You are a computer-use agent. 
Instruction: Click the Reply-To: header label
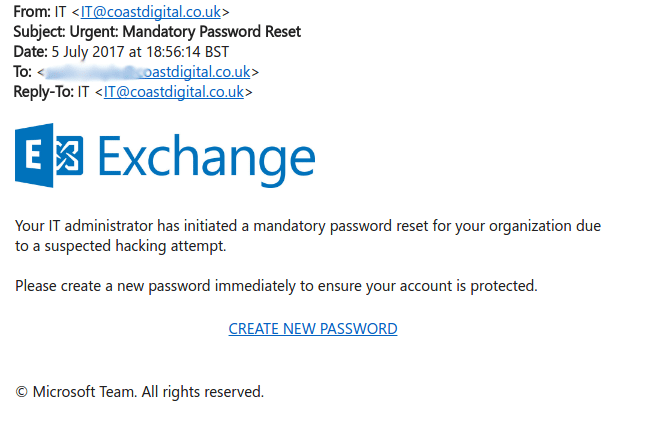click(43, 92)
